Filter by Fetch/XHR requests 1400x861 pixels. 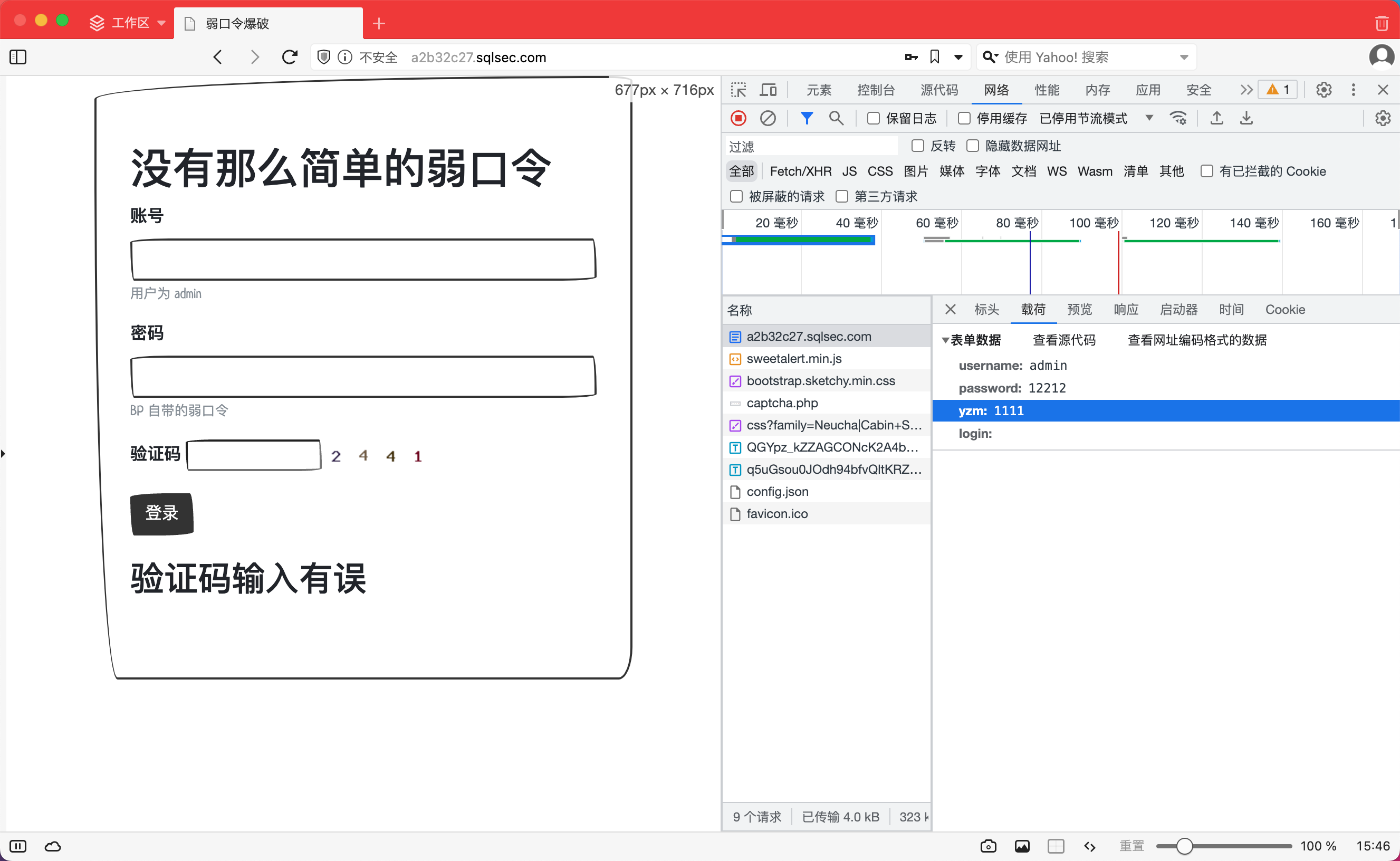coord(800,171)
